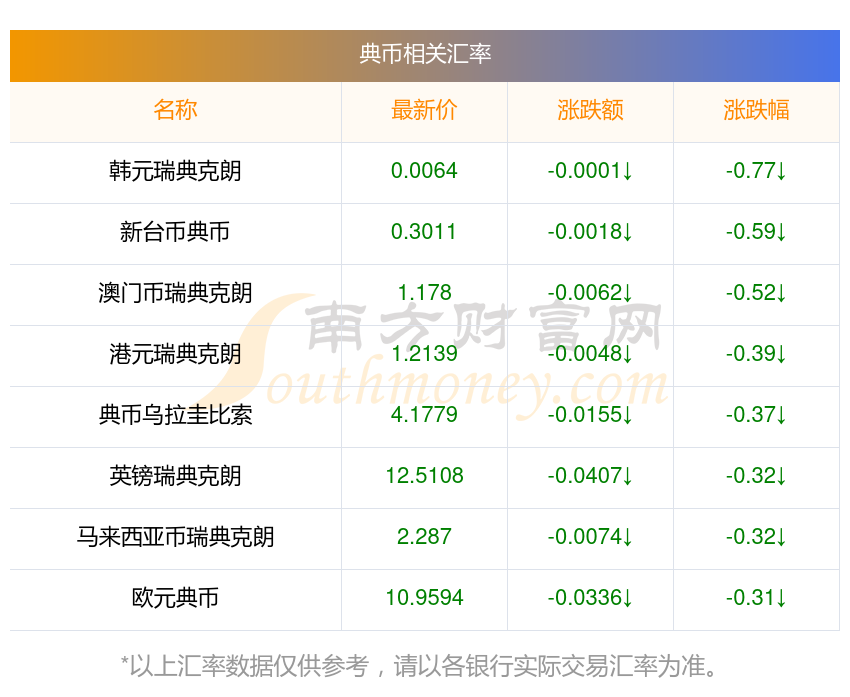The width and height of the screenshot is (850, 697).
Task: Click the -0.59↓ percent change value
Action: [x=756, y=232]
